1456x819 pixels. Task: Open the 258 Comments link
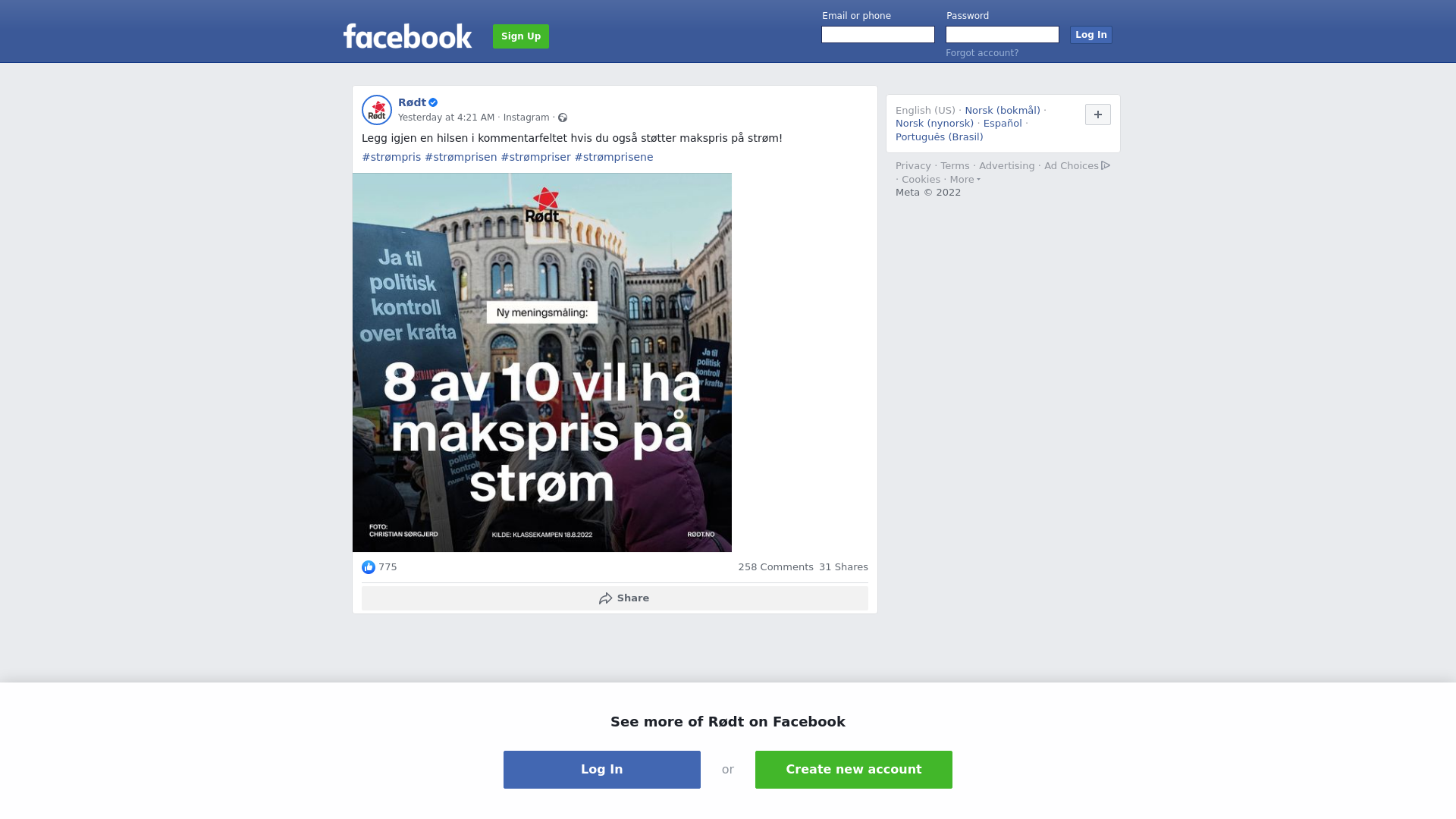click(776, 567)
